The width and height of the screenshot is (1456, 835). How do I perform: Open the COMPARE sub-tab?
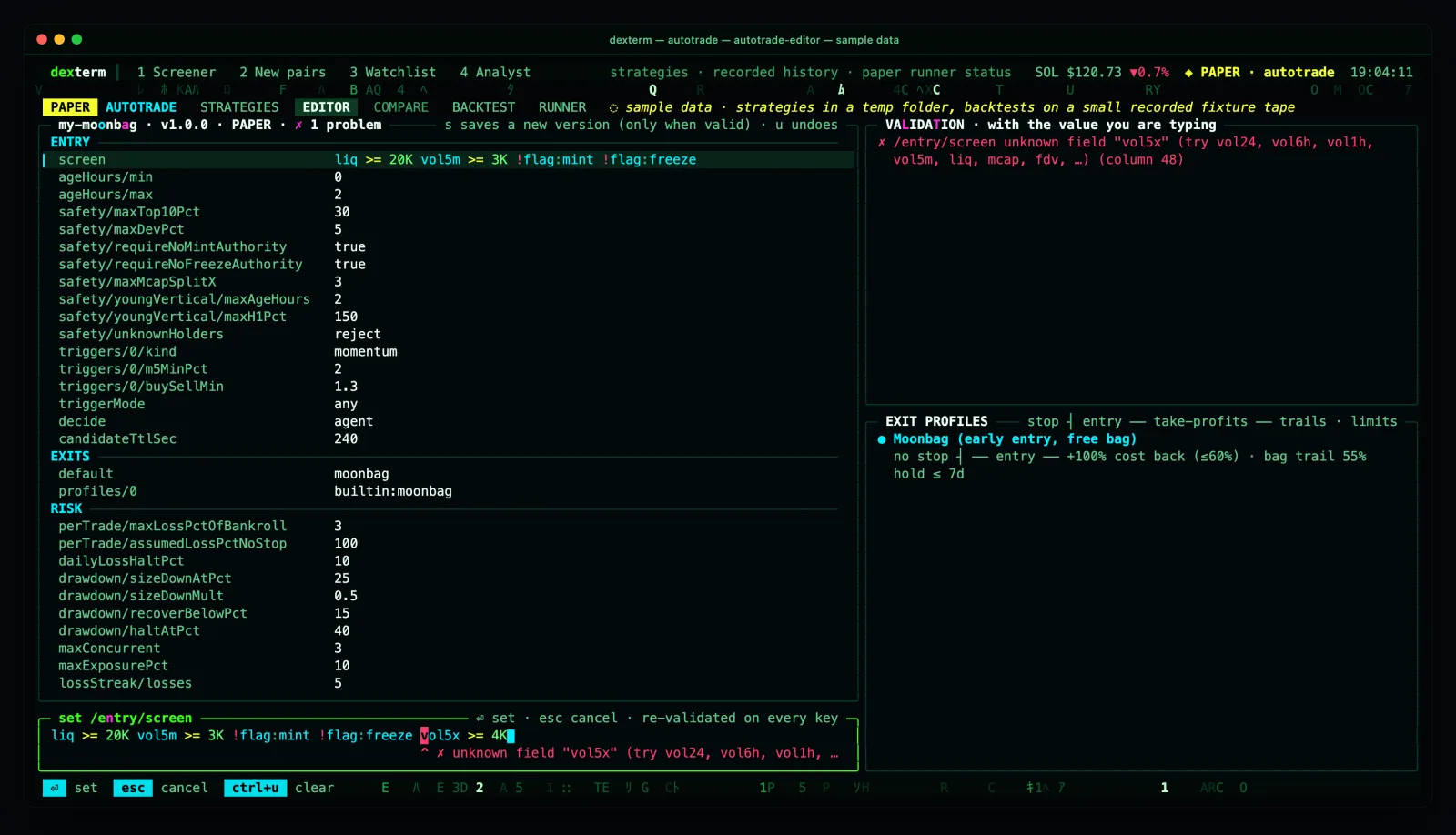coord(400,107)
